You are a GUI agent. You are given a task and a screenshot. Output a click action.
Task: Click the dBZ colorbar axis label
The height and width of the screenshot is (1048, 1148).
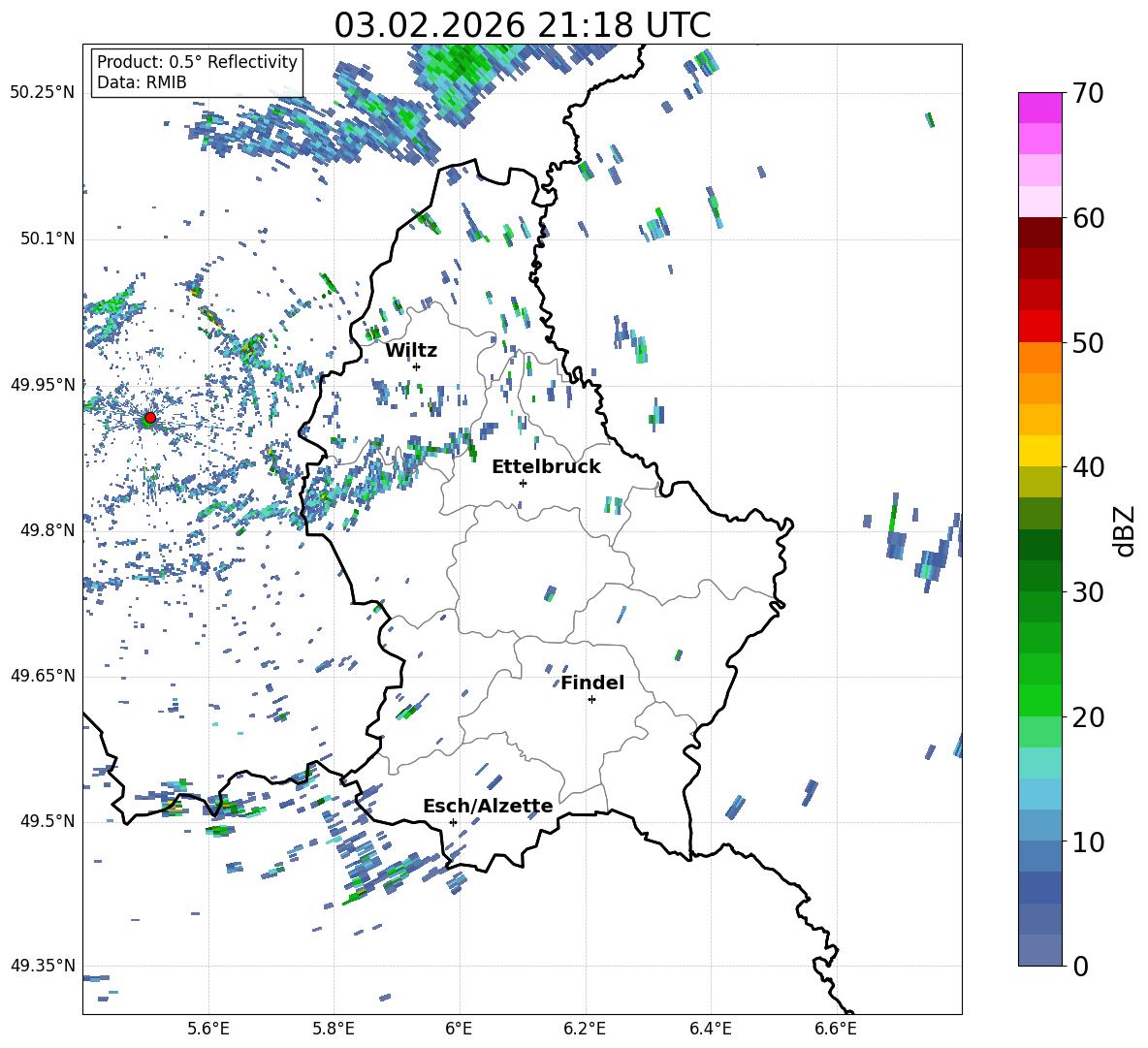(1125, 530)
